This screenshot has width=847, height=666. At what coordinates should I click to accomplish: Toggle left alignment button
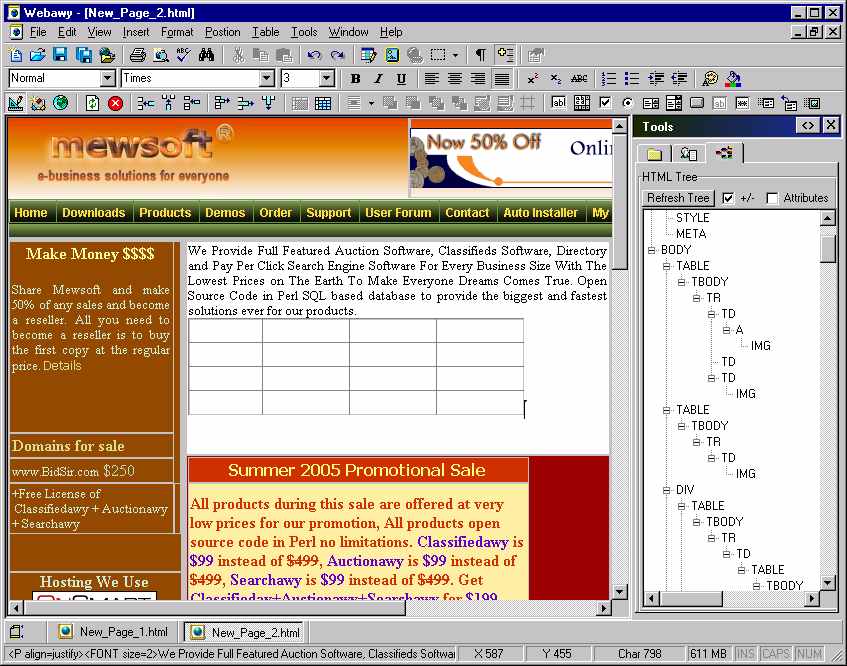pyautogui.click(x=432, y=79)
